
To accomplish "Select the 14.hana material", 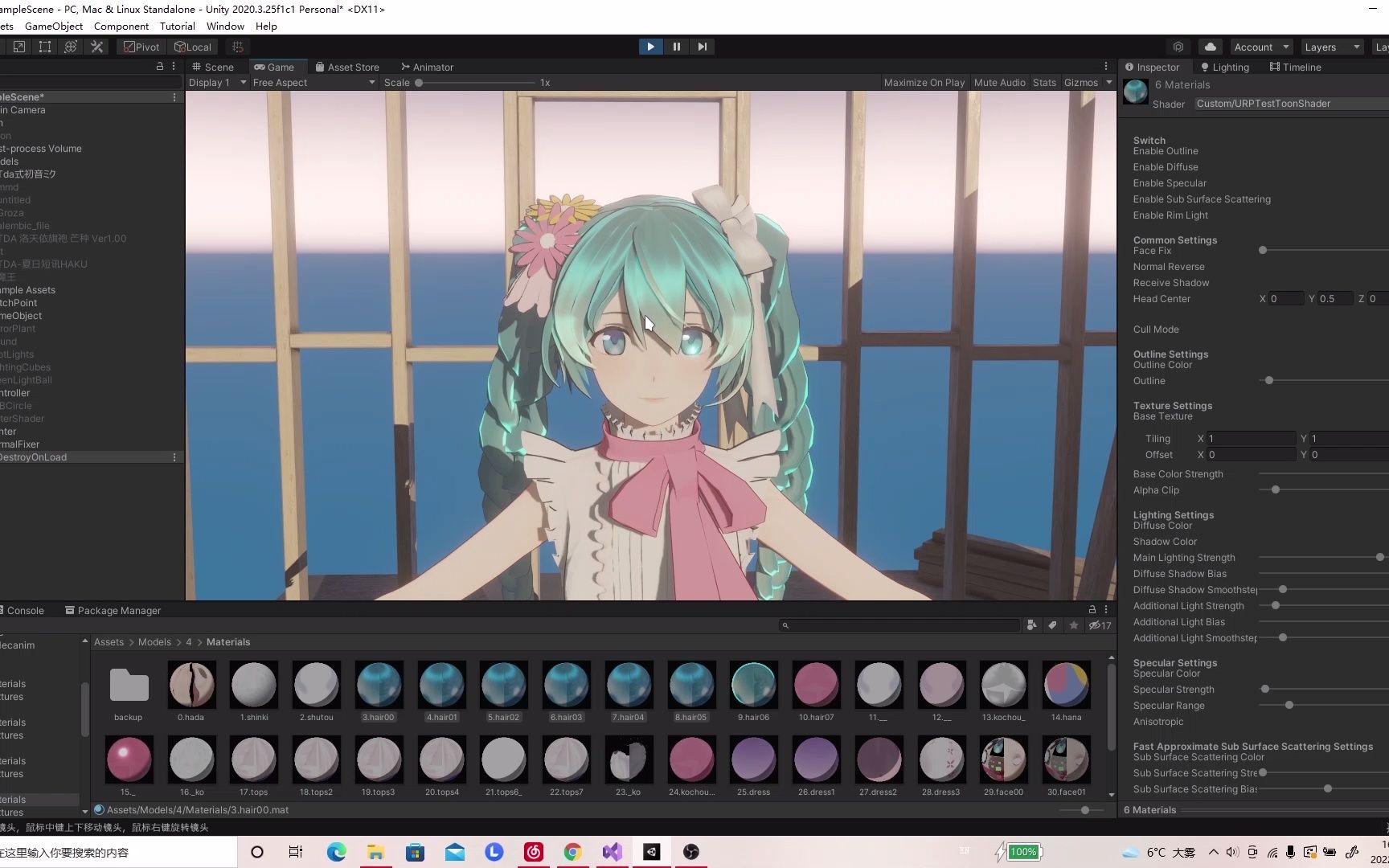I will coord(1067,684).
